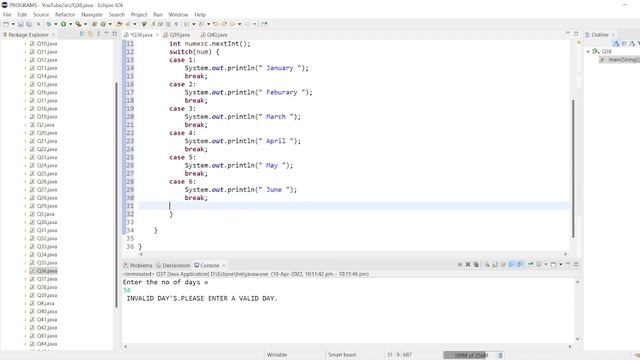Click the Pin Editor icon in toolbar
Viewport: 640px width, 360px height.
pos(264,24)
